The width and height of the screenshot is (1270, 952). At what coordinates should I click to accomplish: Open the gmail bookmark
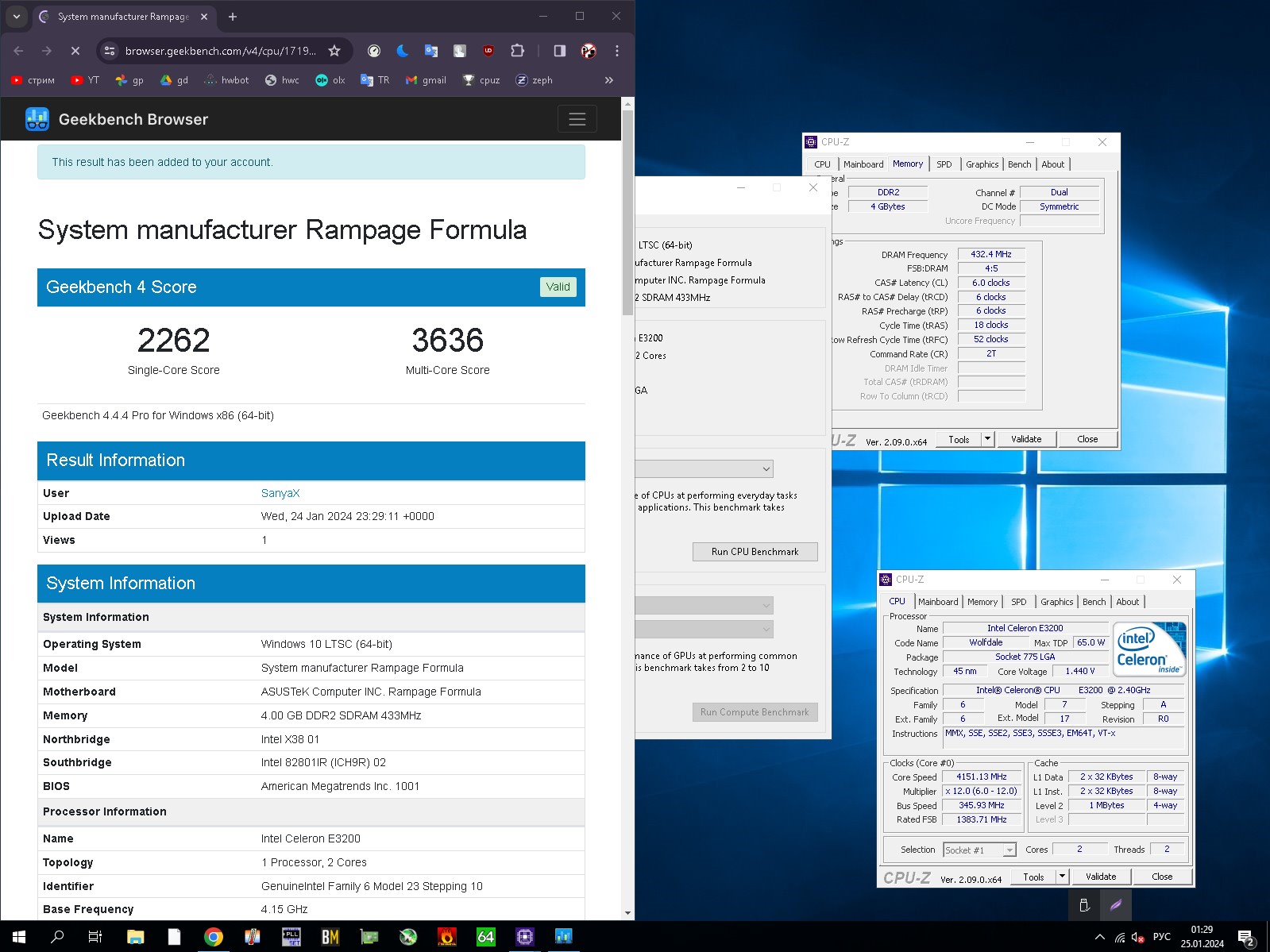(426, 80)
